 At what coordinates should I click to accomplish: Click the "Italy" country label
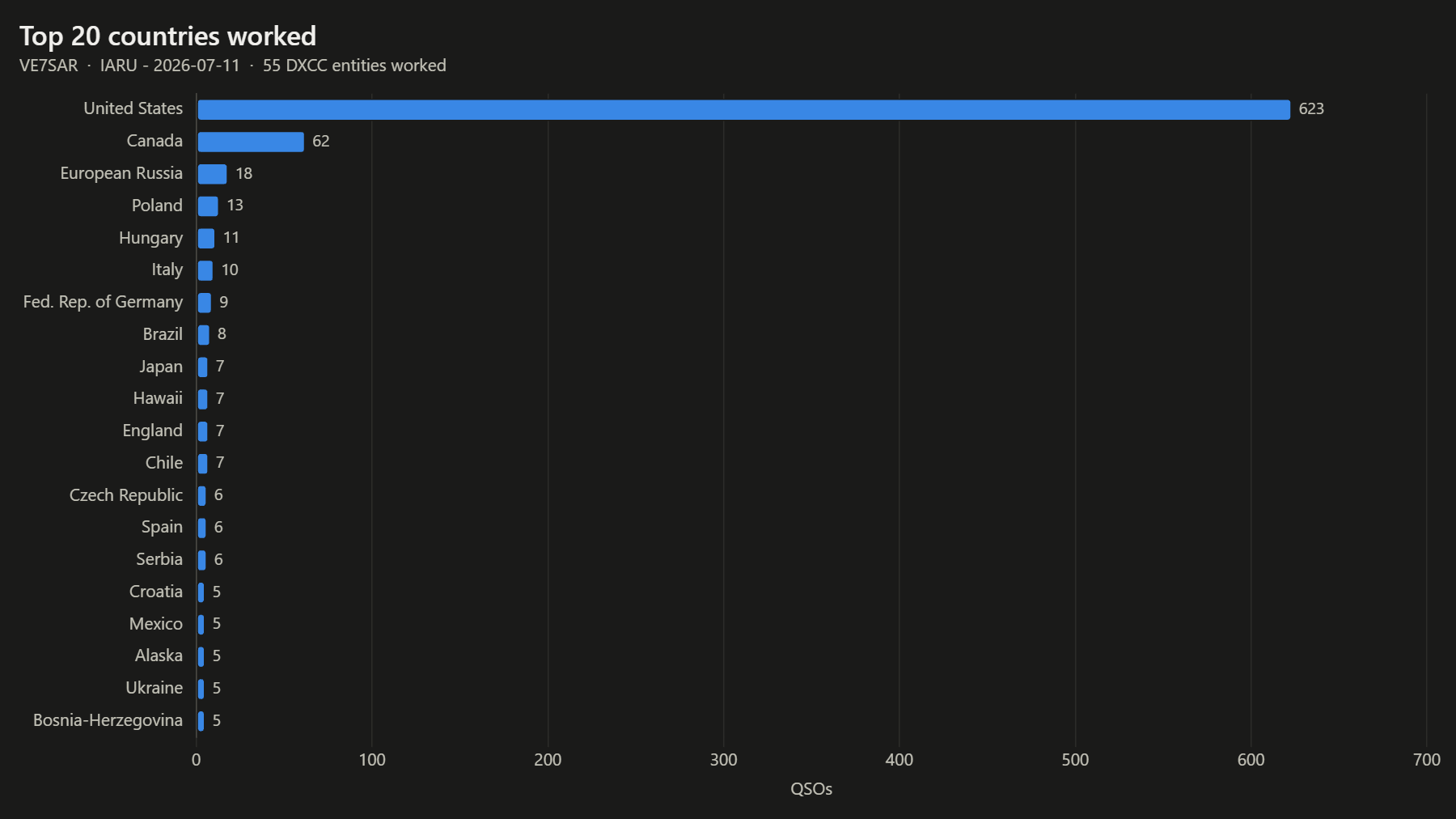point(167,269)
